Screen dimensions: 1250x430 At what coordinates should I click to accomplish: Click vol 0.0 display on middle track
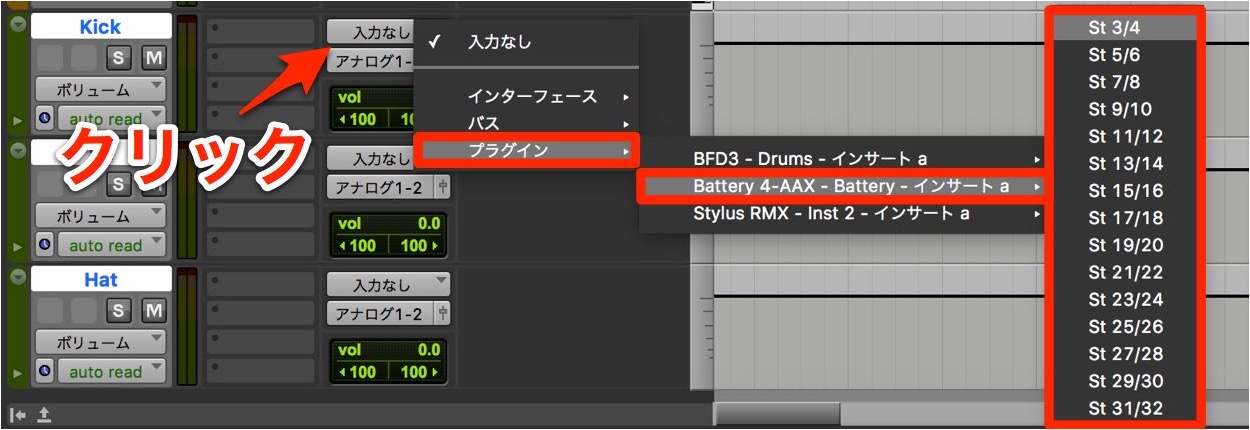(388, 223)
